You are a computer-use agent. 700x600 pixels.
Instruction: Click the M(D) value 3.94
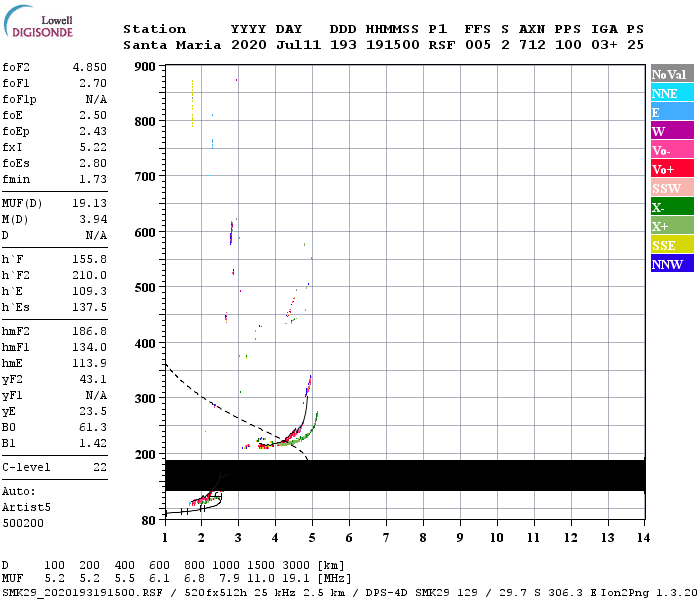click(93, 220)
